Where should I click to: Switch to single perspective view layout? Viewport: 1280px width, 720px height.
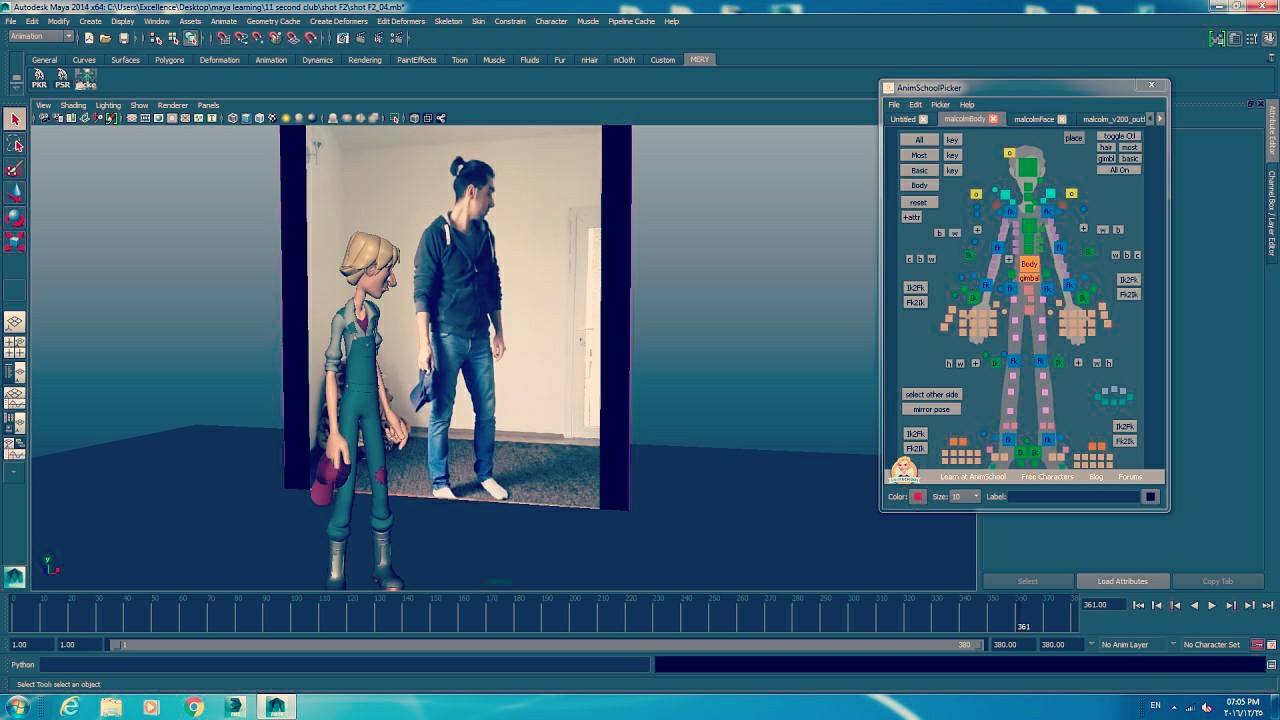[x=14, y=322]
